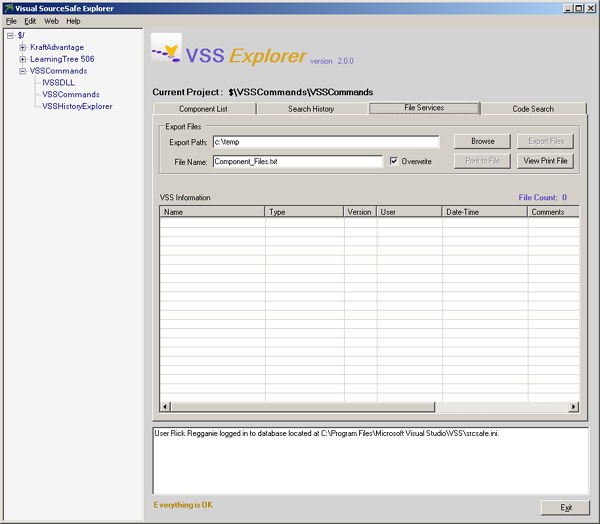600x524 pixels.
Task: Click the Export Path input field
Action: click(326, 142)
